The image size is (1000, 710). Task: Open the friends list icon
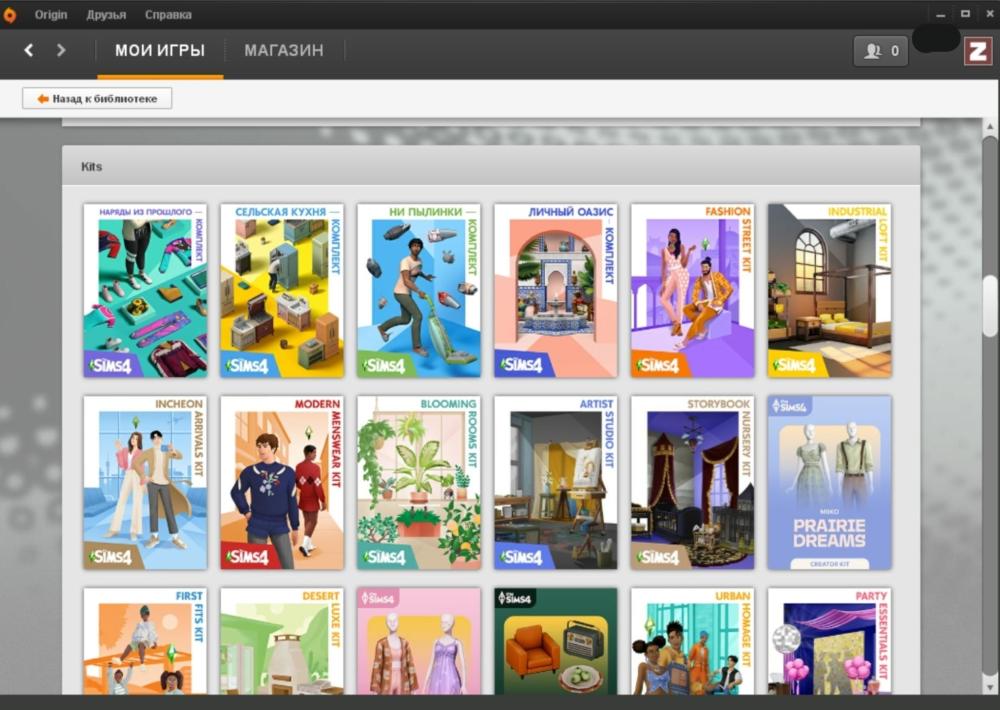[x=880, y=51]
